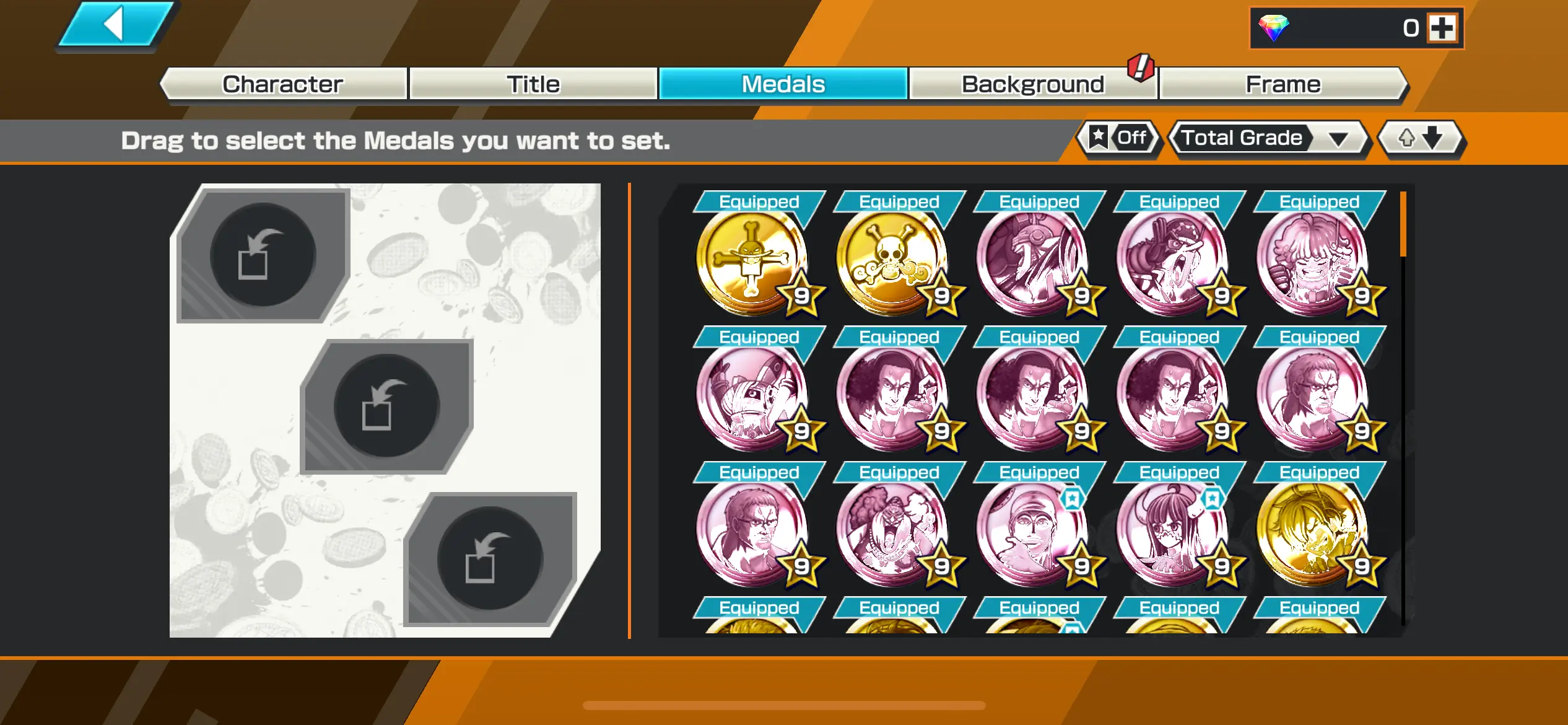Screen dimensions: 1568x725
Task: Add gems with the plus icon
Action: point(1442,28)
